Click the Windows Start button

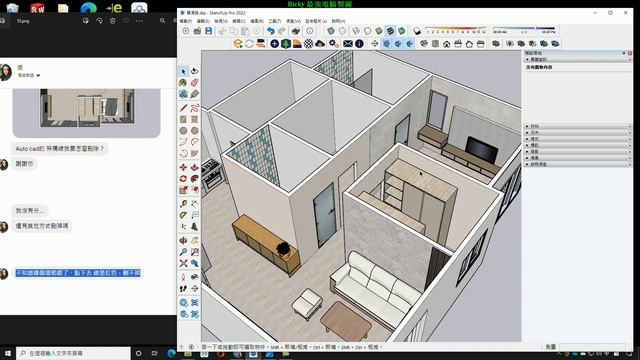(7, 353)
